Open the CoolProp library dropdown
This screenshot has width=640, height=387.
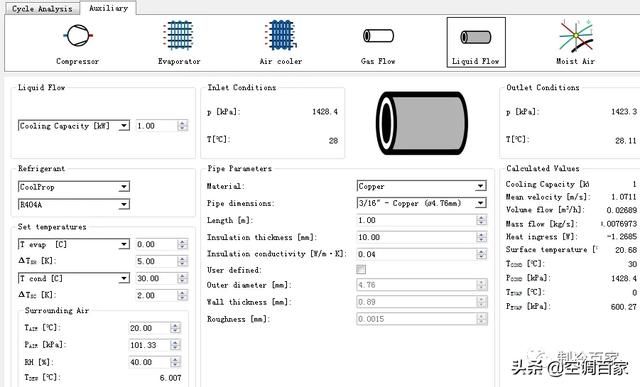tap(74, 187)
